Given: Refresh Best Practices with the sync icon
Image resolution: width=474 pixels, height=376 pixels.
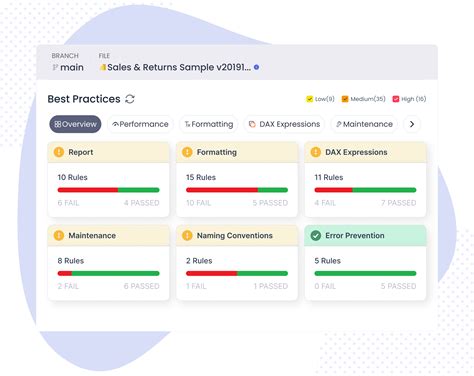Looking at the screenshot, I should [130, 99].
